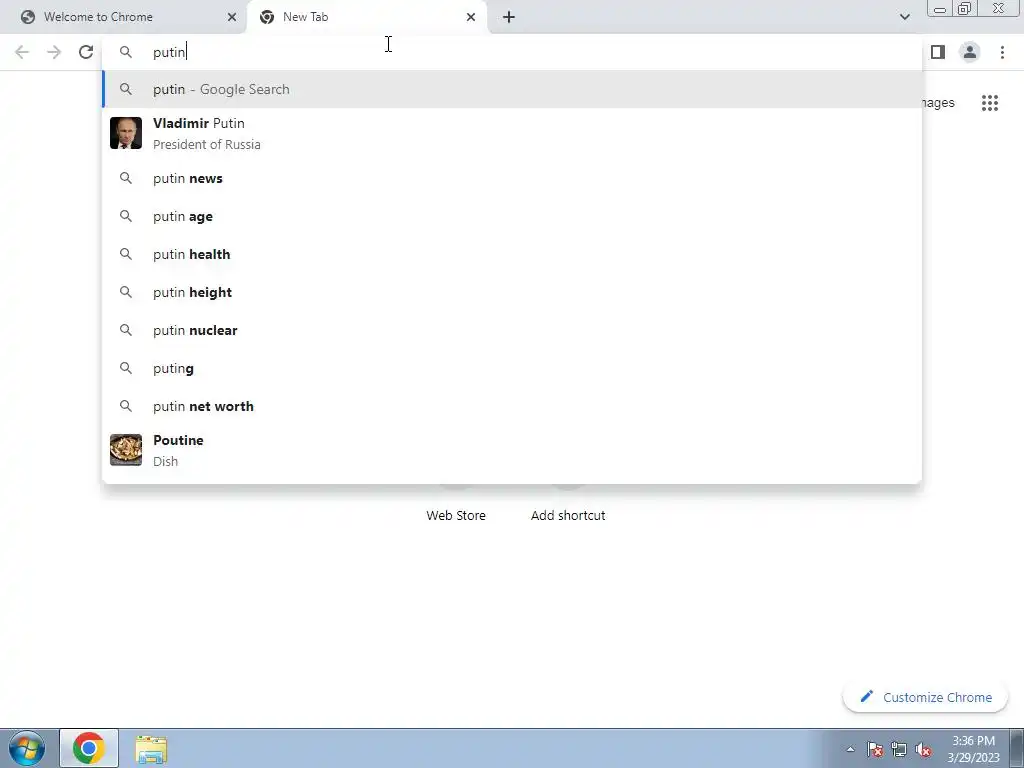Restore down the Chrome window
Image resolution: width=1024 pixels, height=768 pixels.
(965, 9)
